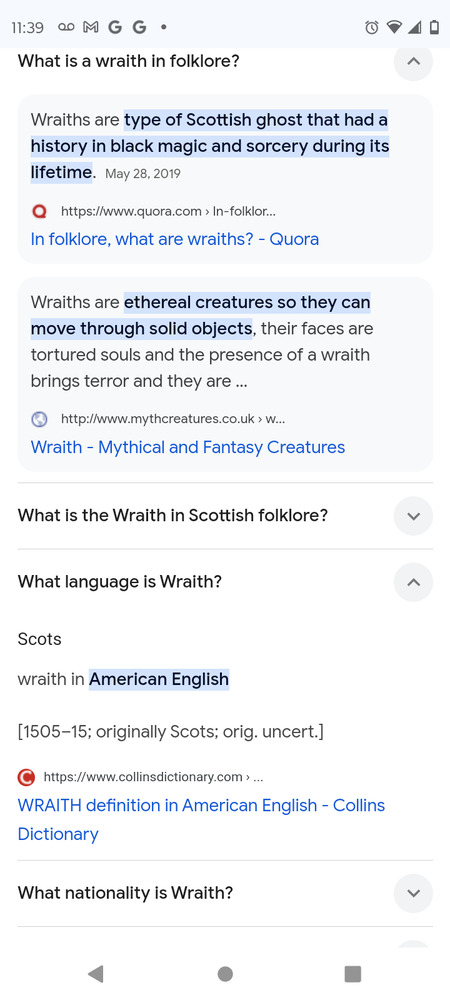Collapse the 'What language is Wraith?' answer
This screenshot has width=450, height=1000.
[413, 582]
